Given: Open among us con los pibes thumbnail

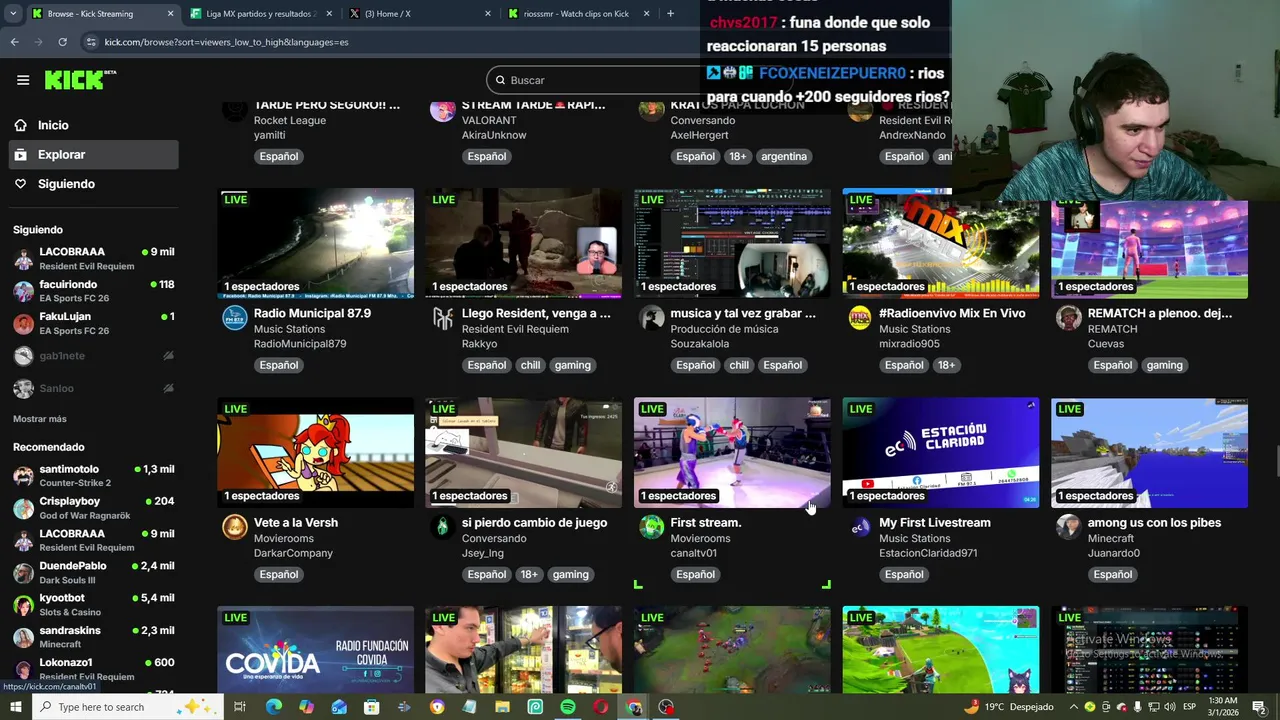Looking at the screenshot, I should coord(1149,453).
